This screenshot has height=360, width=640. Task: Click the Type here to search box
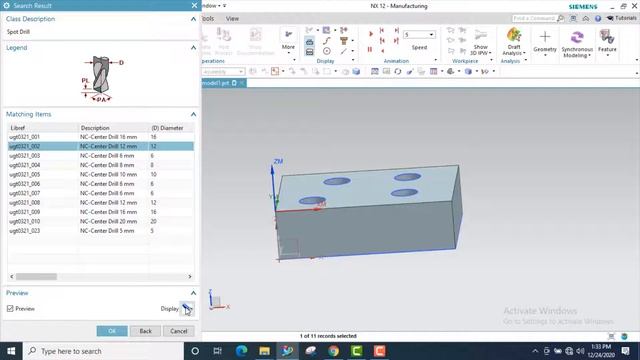[x=103, y=351]
